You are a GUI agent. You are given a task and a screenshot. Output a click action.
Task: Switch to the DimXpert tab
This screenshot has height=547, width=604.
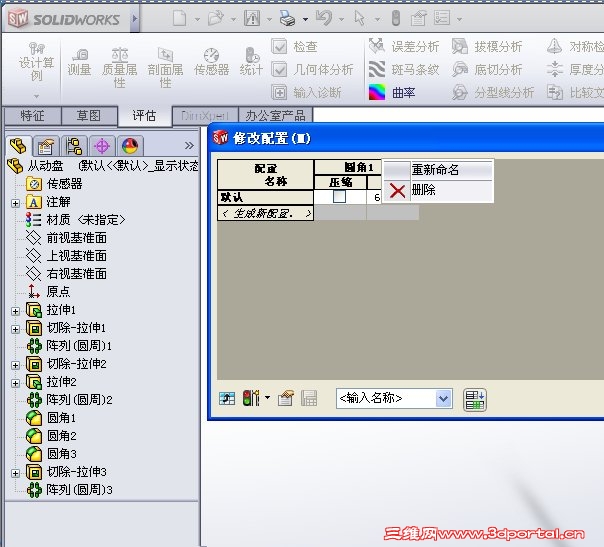[x=205, y=116]
